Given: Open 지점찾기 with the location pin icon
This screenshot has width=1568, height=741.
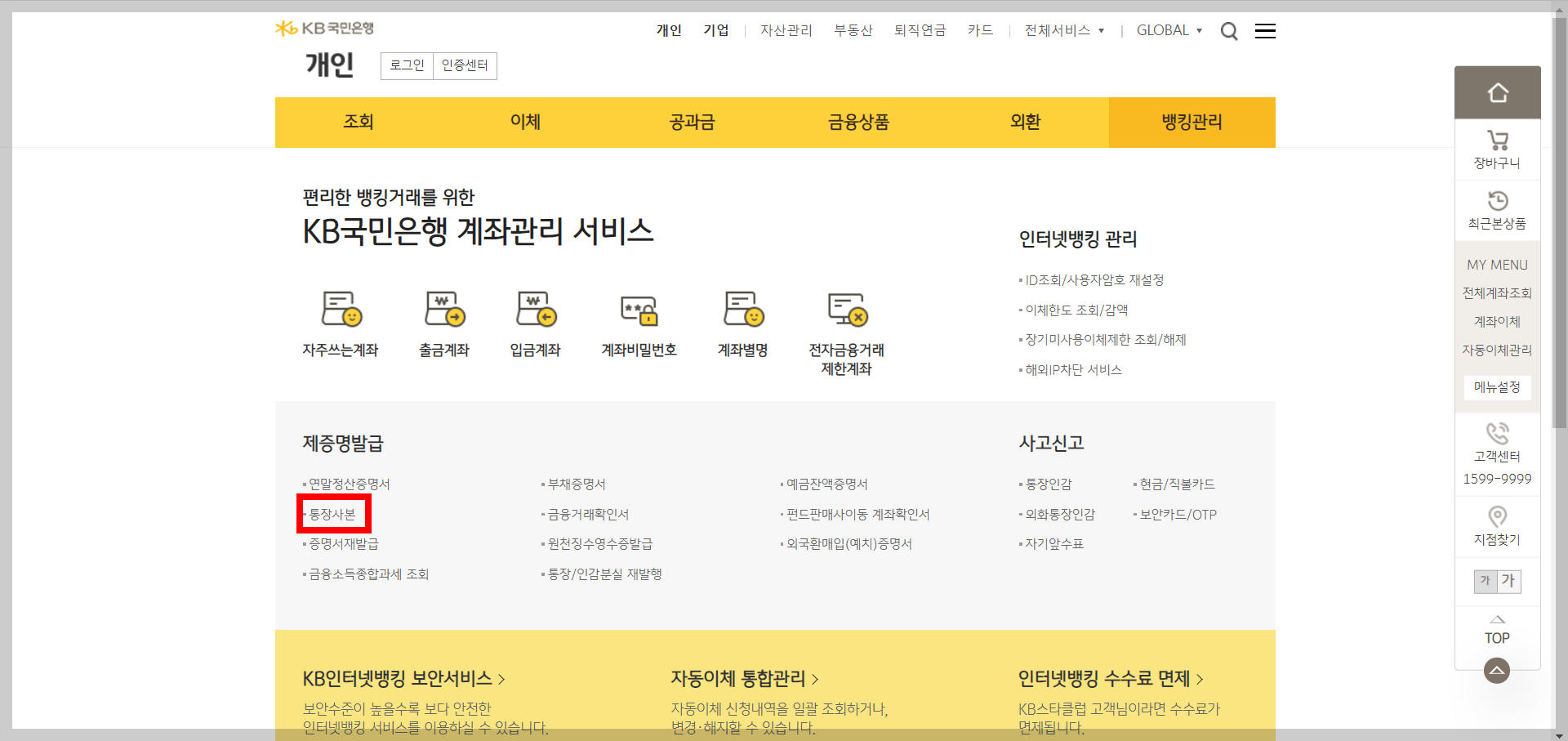Looking at the screenshot, I should 1497,516.
